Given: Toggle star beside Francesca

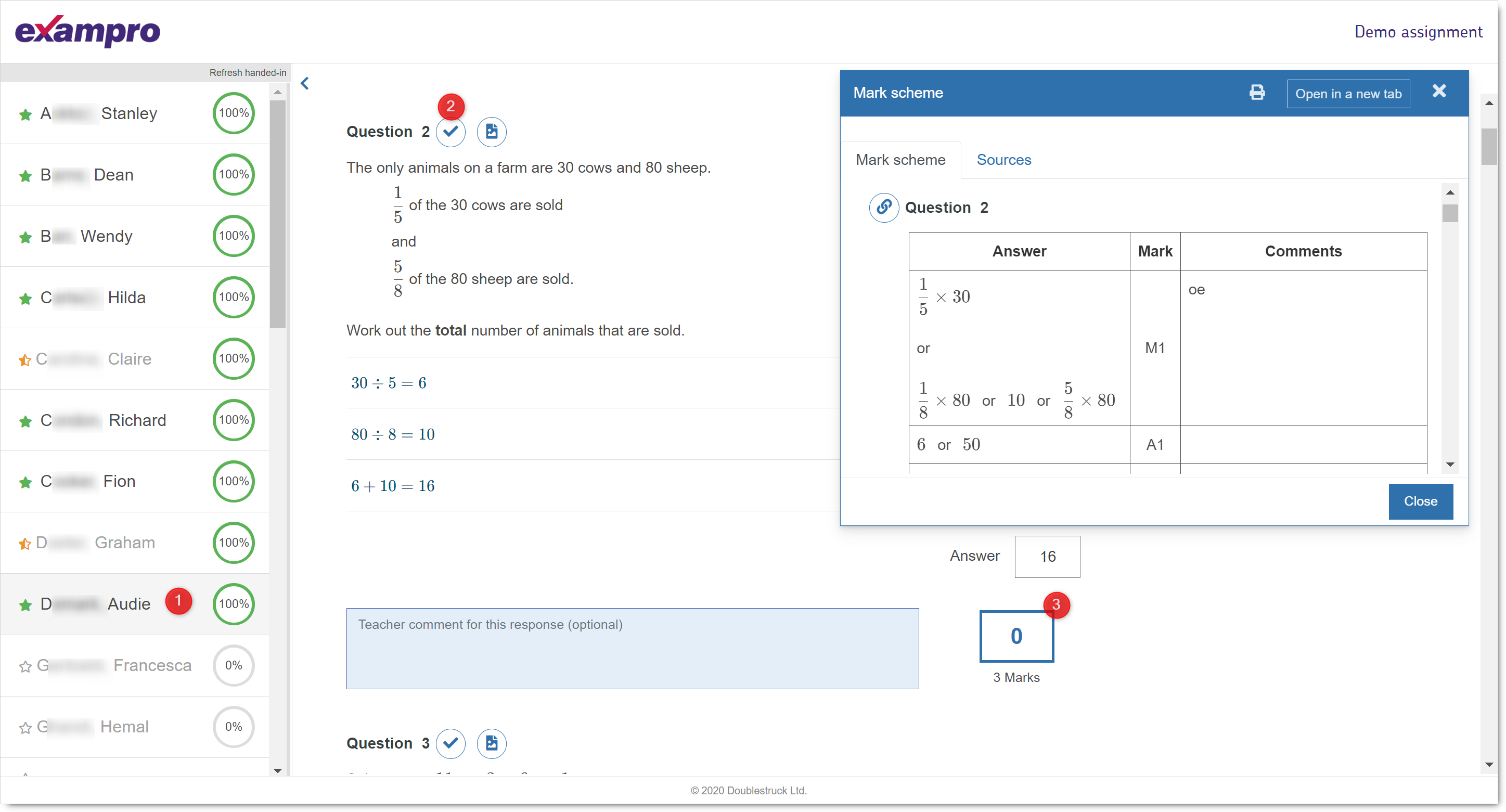Looking at the screenshot, I should point(24,666).
